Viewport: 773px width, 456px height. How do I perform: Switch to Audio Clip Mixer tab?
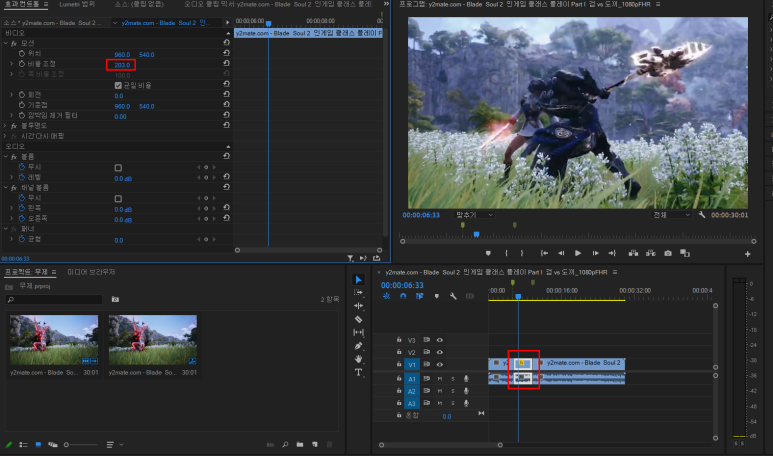278,4
